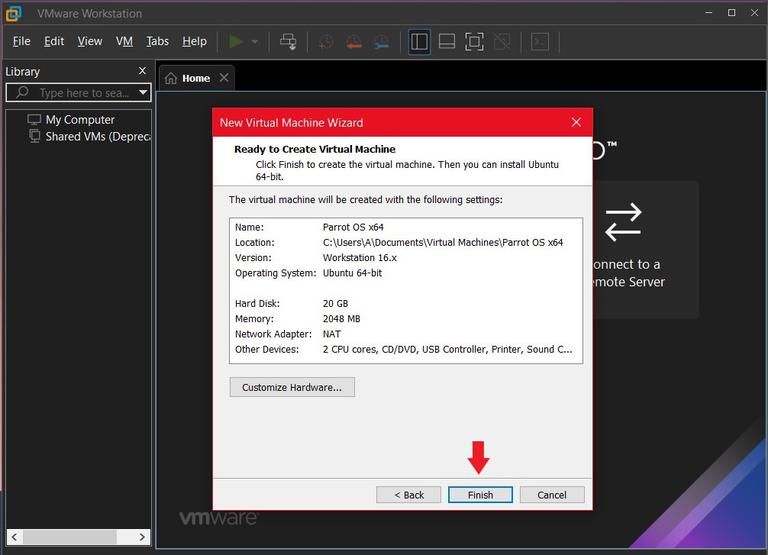Click the 'NAT' network adapter value
Image resolution: width=768 pixels, height=555 pixels.
click(x=332, y=334)
